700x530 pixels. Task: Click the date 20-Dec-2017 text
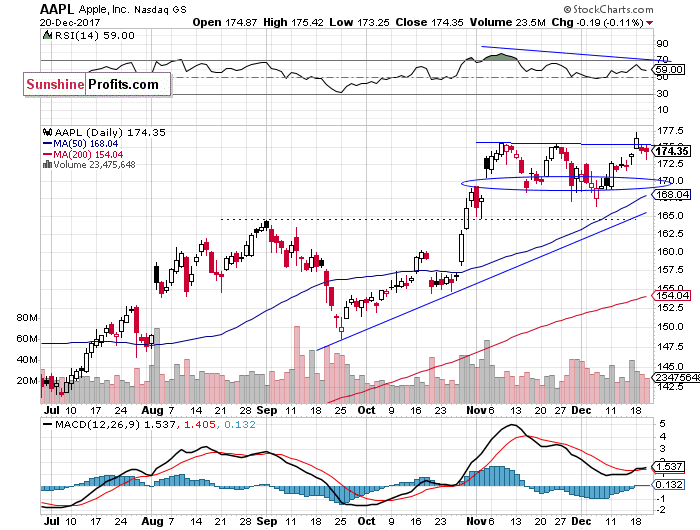(x=70, y=22)
